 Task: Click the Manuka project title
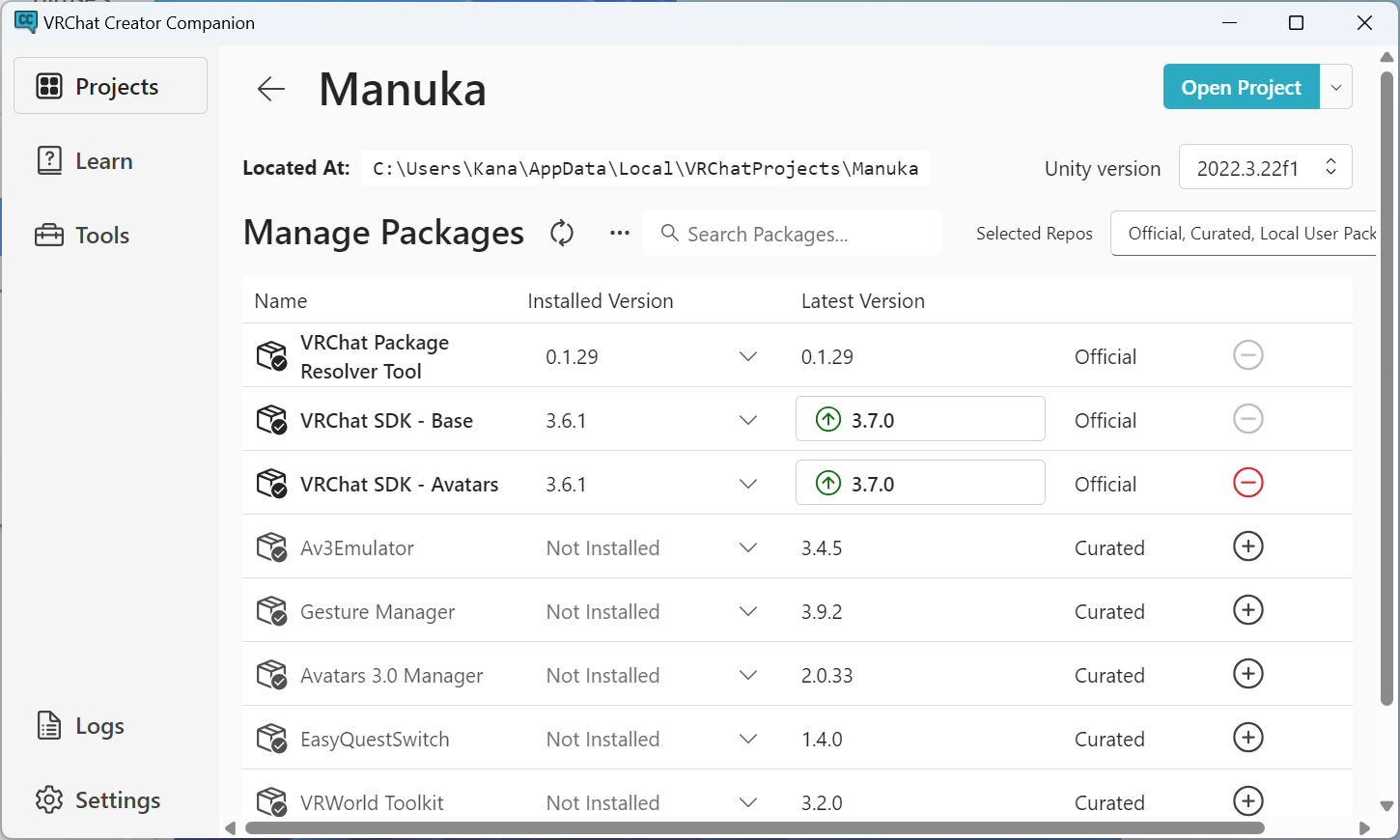[403, 89]
